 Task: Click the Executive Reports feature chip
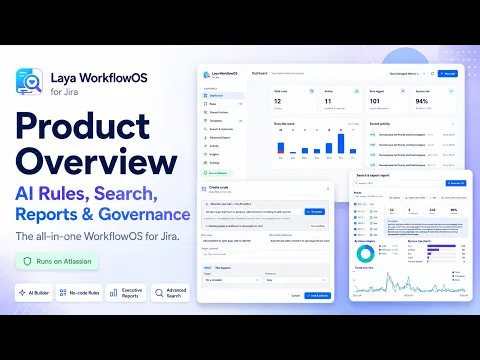tap(126, 293)
